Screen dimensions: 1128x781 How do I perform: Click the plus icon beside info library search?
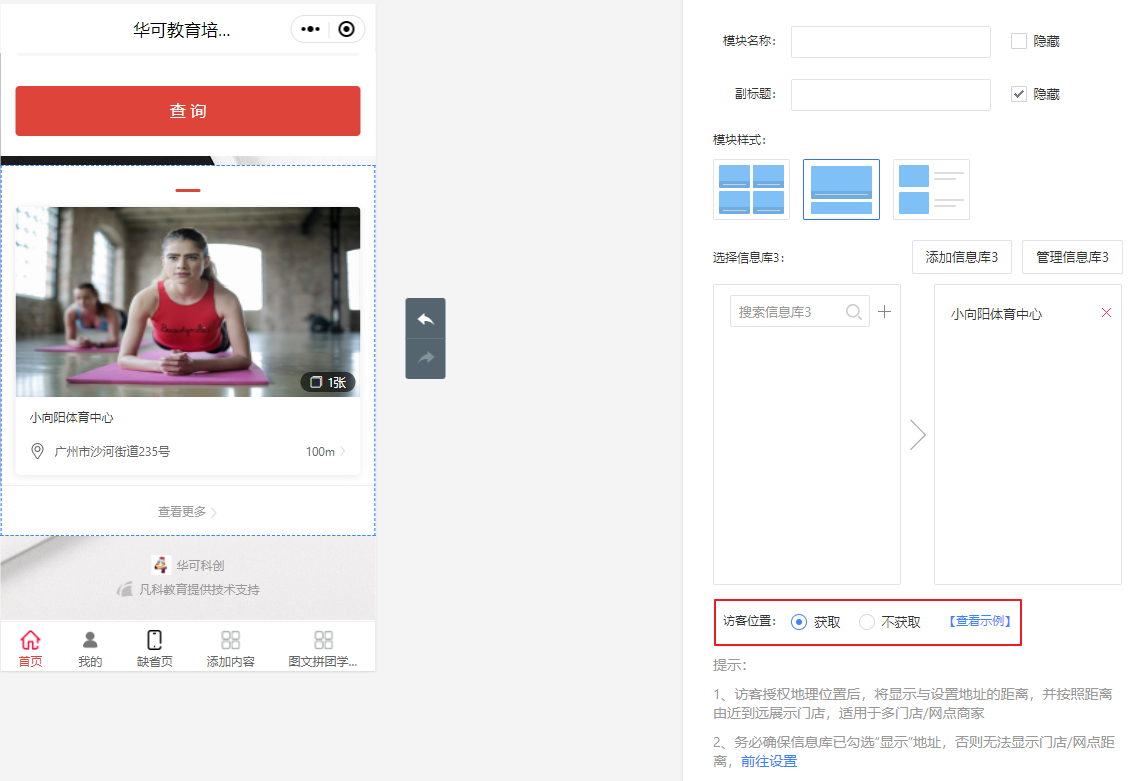click(x=885, y=311)
